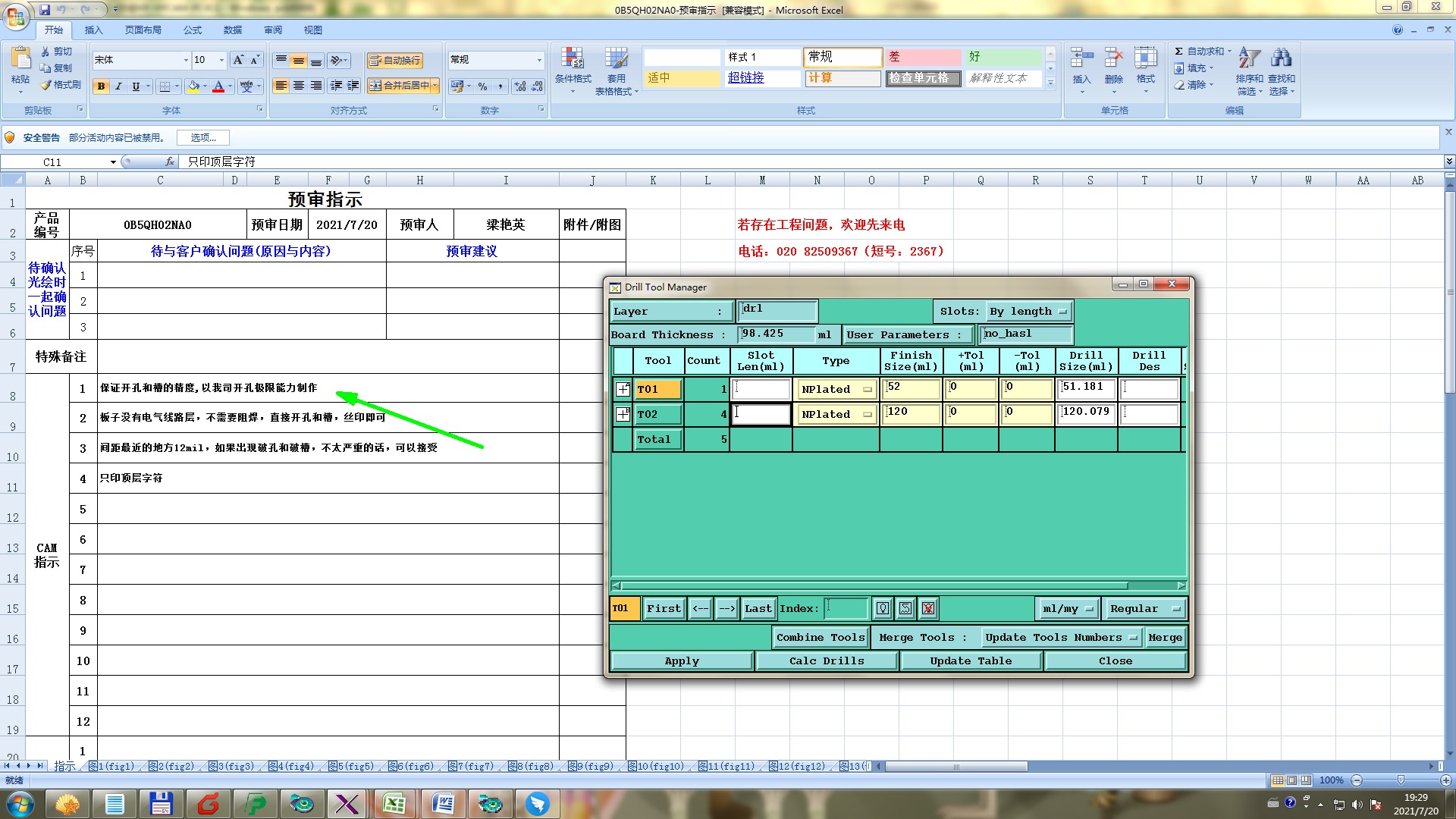Screen dimensions: 1456x819
Task: Expand the Slots By length dropdown
Action: tap(1028, 312)
